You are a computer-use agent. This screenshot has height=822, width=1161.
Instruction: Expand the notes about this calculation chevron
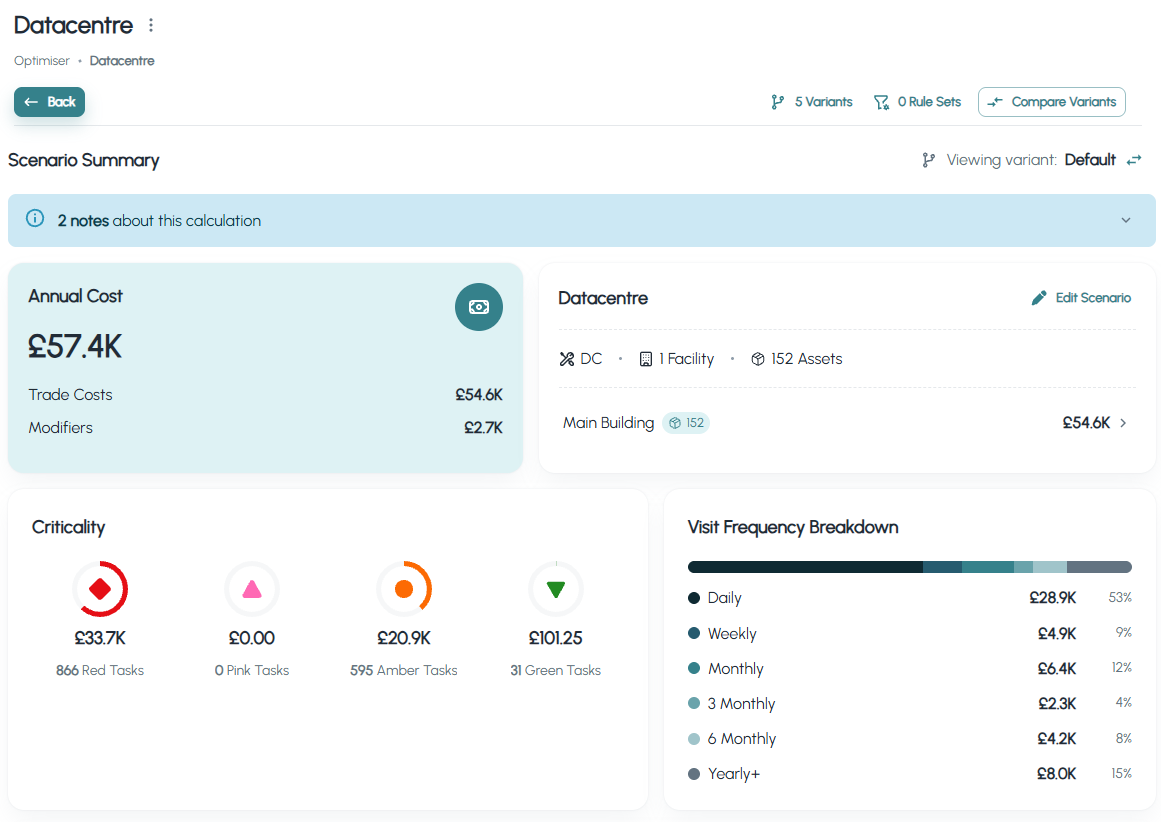pos(1125,221)
